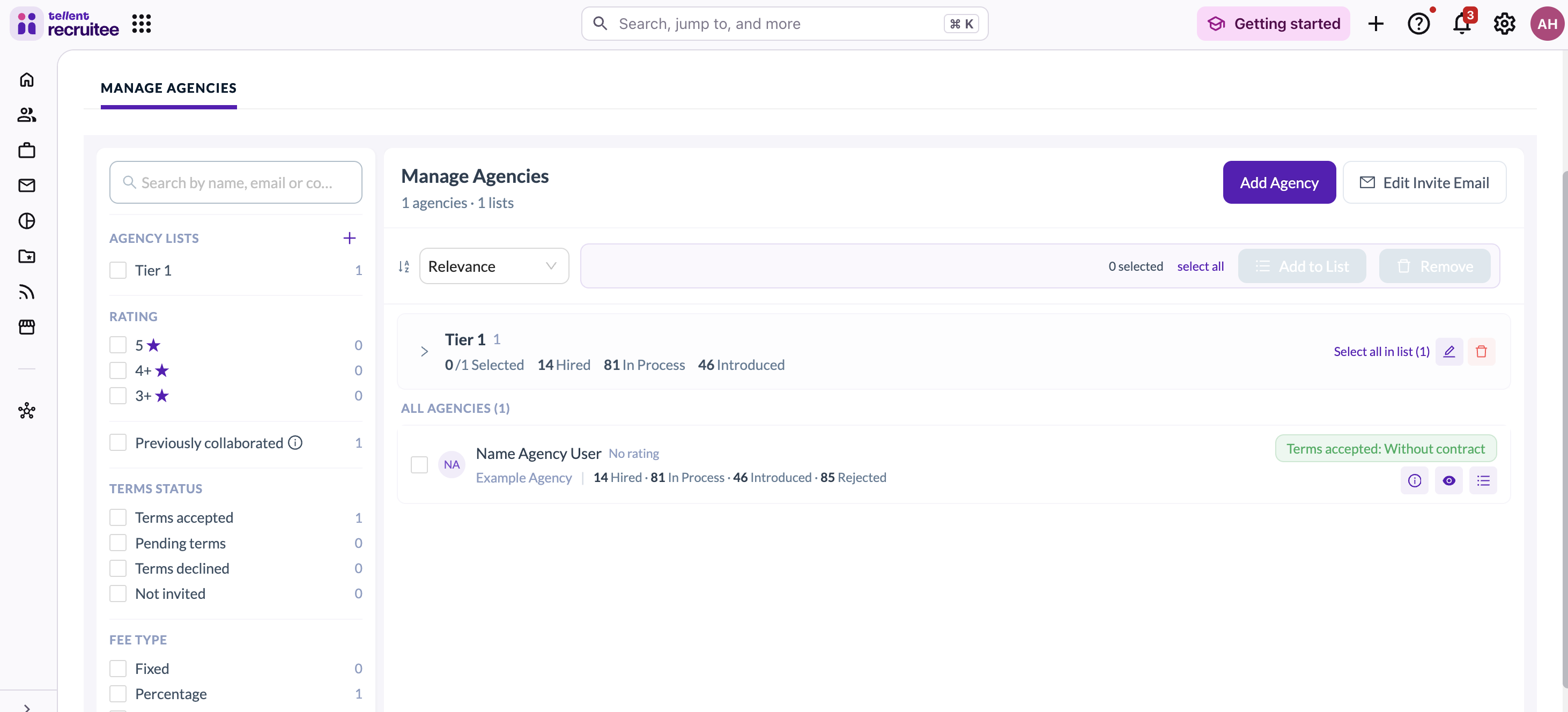Screen dimensions: 1568x712
Task: Open the Home icon in sidebar
Action: click(x=27, y=80)
